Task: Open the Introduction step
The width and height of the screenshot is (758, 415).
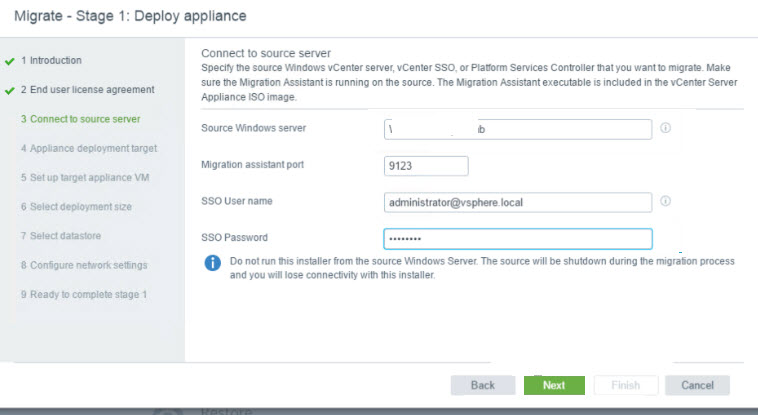Action: pyautogui.click(x=52, y=60)
